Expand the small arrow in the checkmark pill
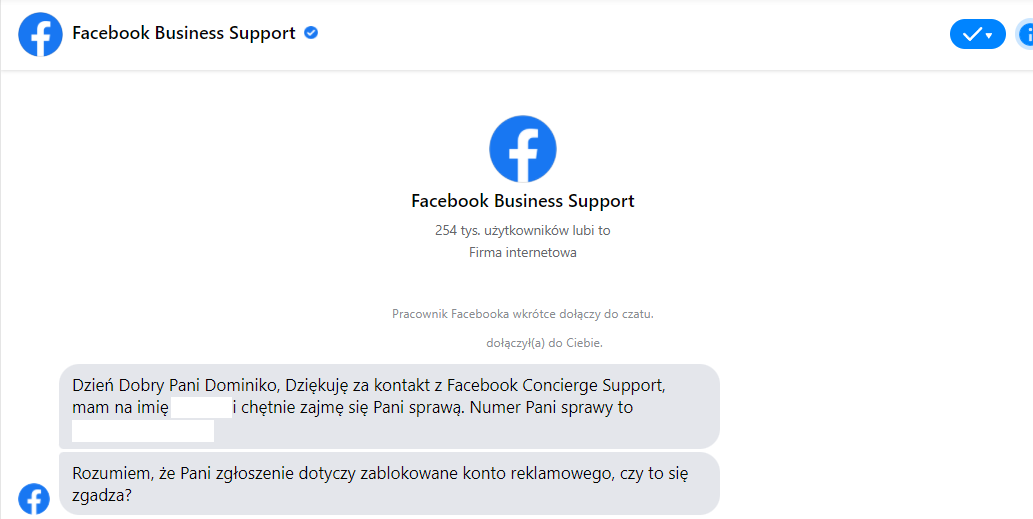The height and width of the screenshot is (519, 1033). pos(989,36)
